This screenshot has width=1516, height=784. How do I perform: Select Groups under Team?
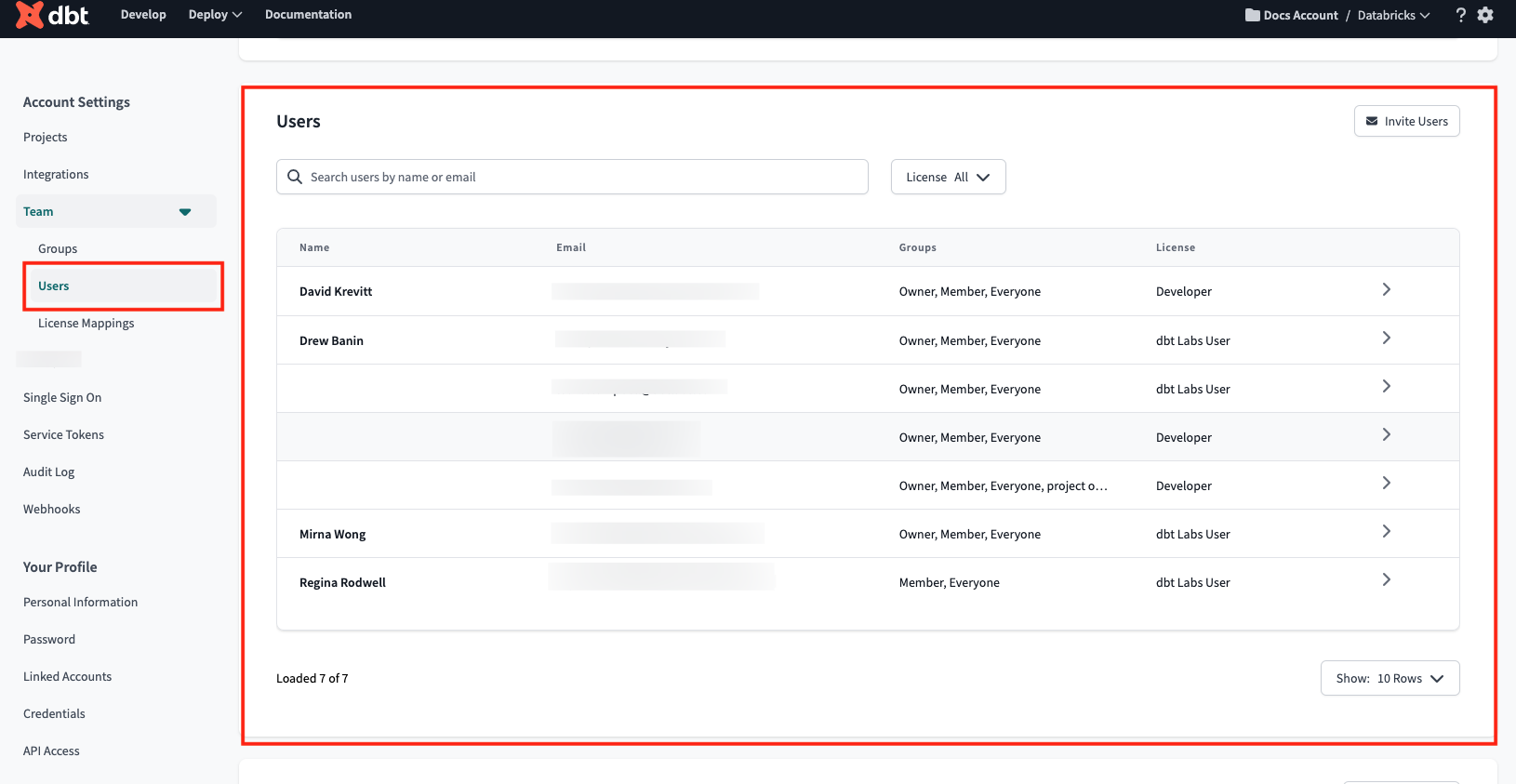(x=58, y=248)
